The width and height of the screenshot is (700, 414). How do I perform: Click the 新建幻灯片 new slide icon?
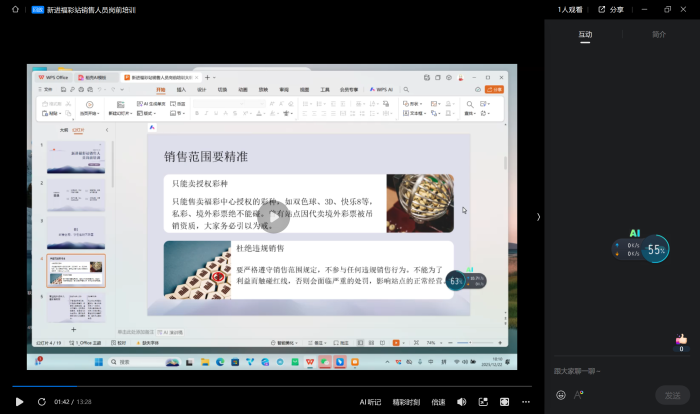coord(121,105)
